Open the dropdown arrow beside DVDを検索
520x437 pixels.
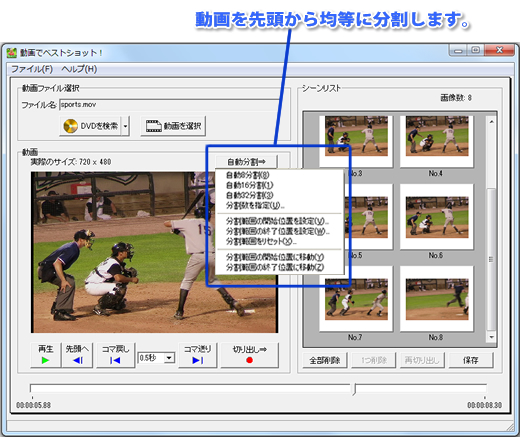coord(125,126)
